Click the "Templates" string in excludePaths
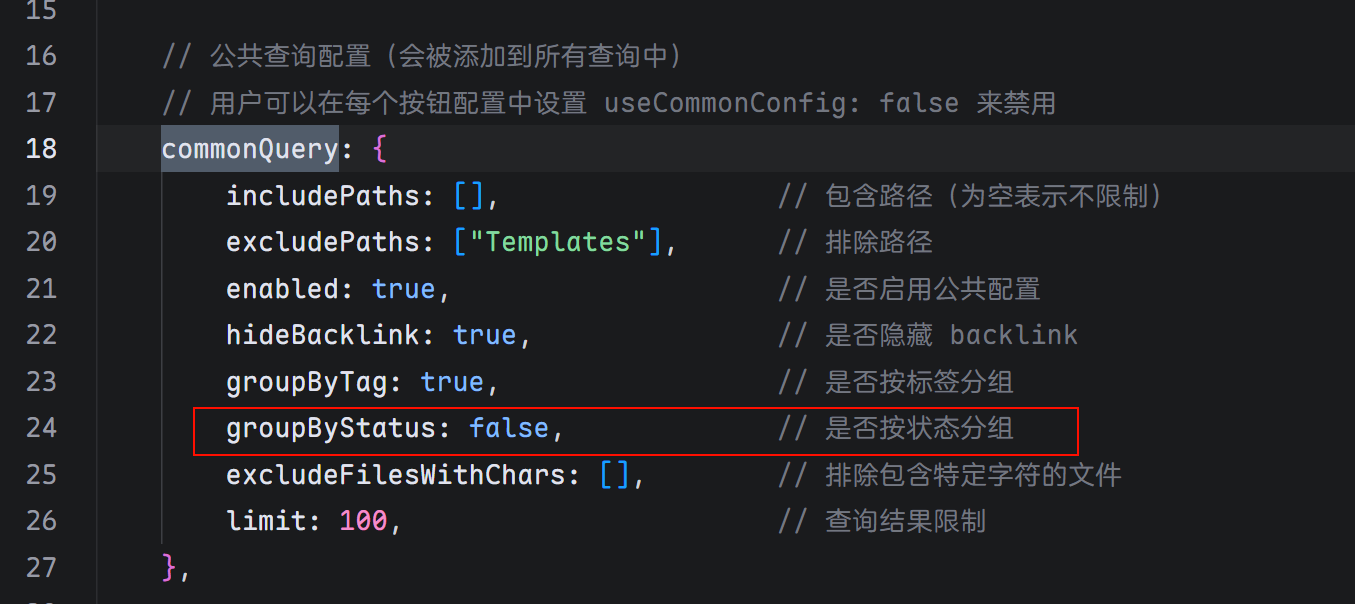 [x=565, y=242]
